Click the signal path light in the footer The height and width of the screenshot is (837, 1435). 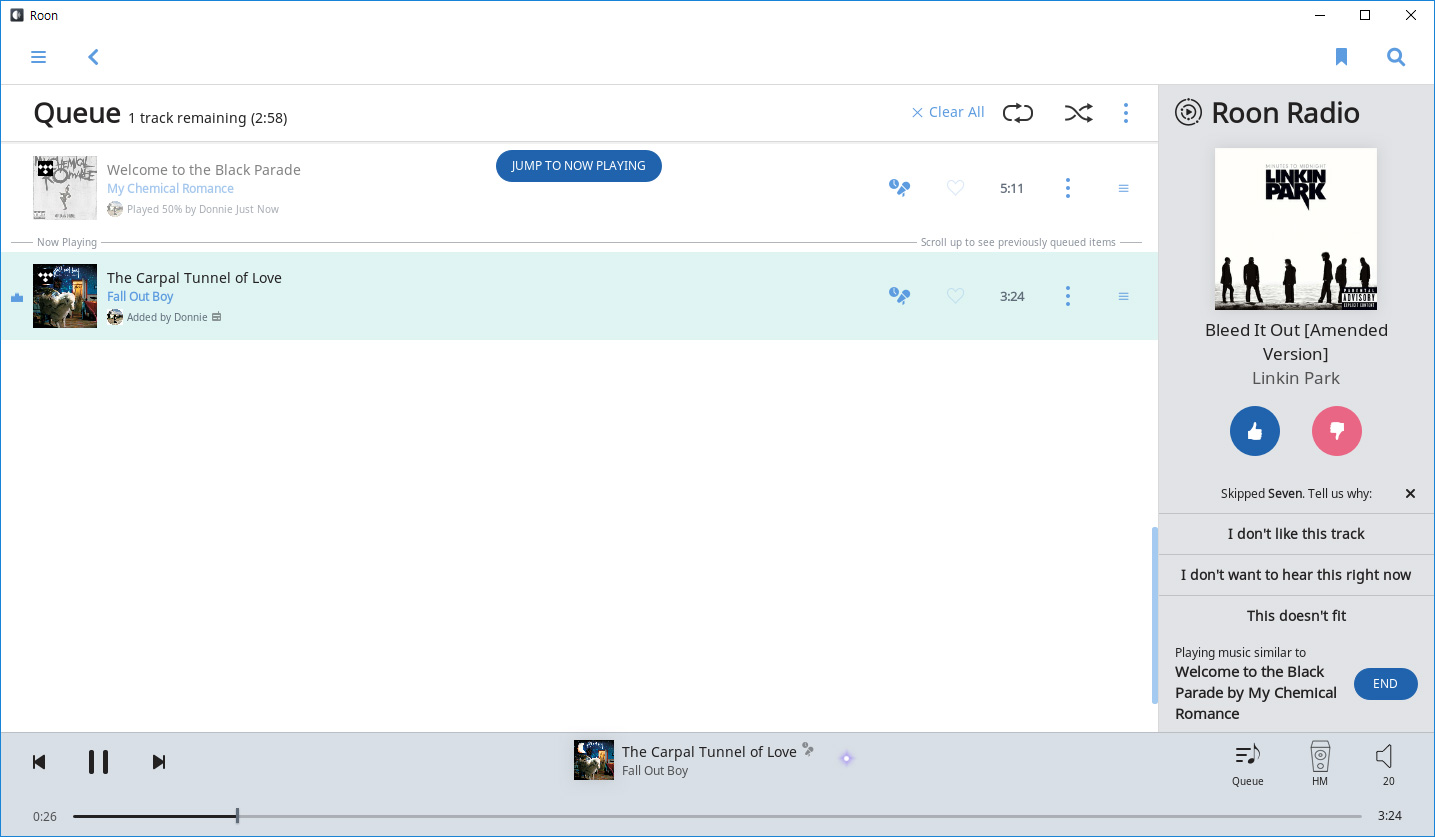point(846,758)
